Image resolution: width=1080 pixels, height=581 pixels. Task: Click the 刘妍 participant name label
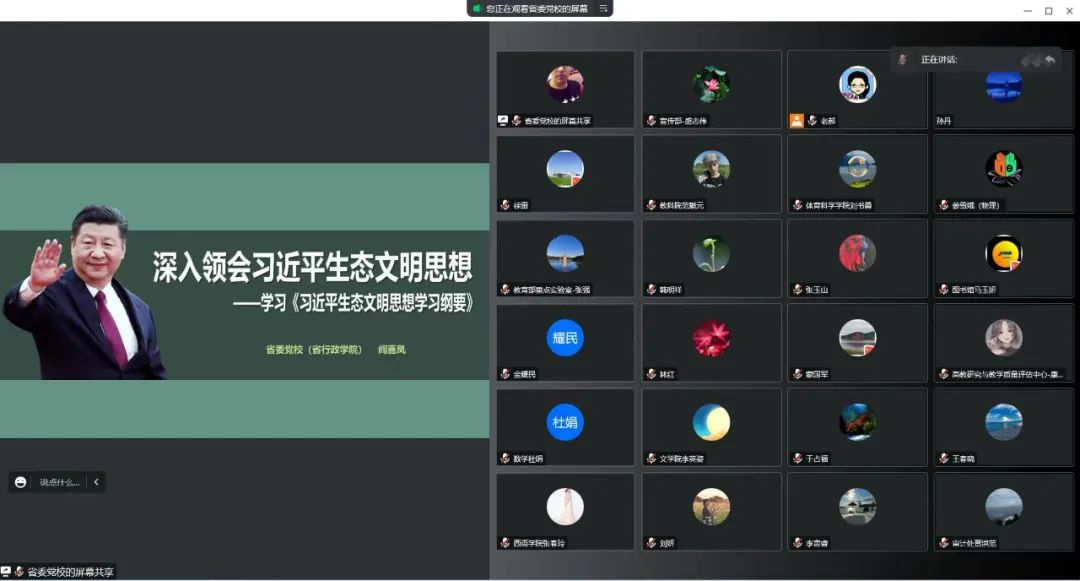[666, 543]
